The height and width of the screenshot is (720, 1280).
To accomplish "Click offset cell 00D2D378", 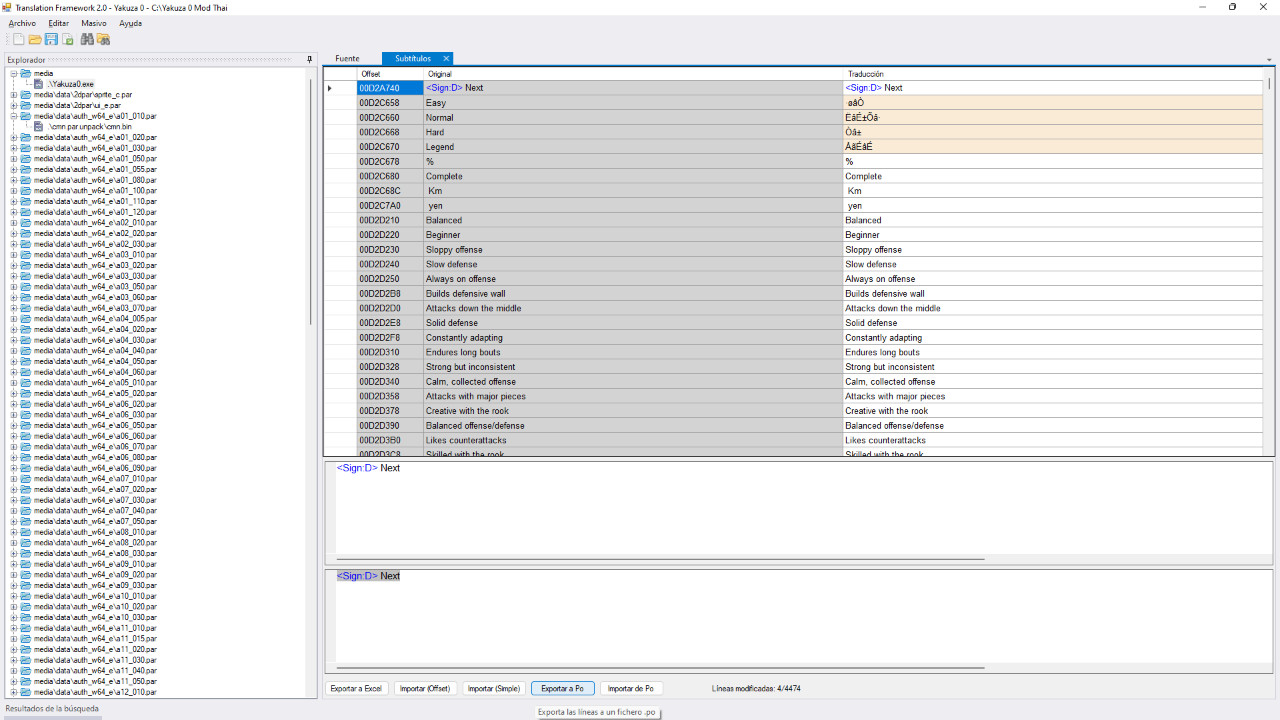I will [x=390, y=411].
